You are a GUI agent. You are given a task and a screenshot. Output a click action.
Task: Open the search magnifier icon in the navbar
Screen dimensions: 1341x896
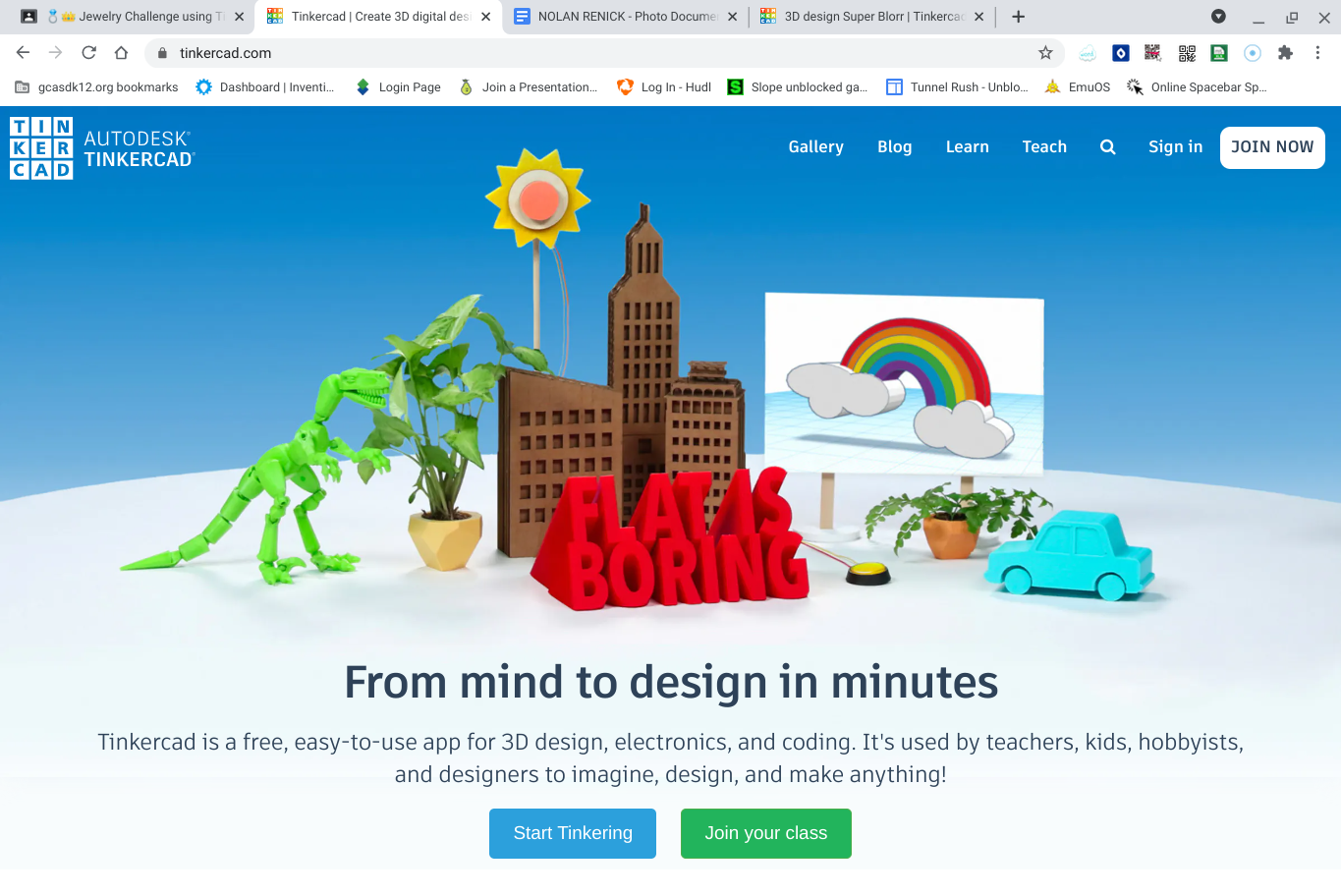click(x=1107, y=147)
